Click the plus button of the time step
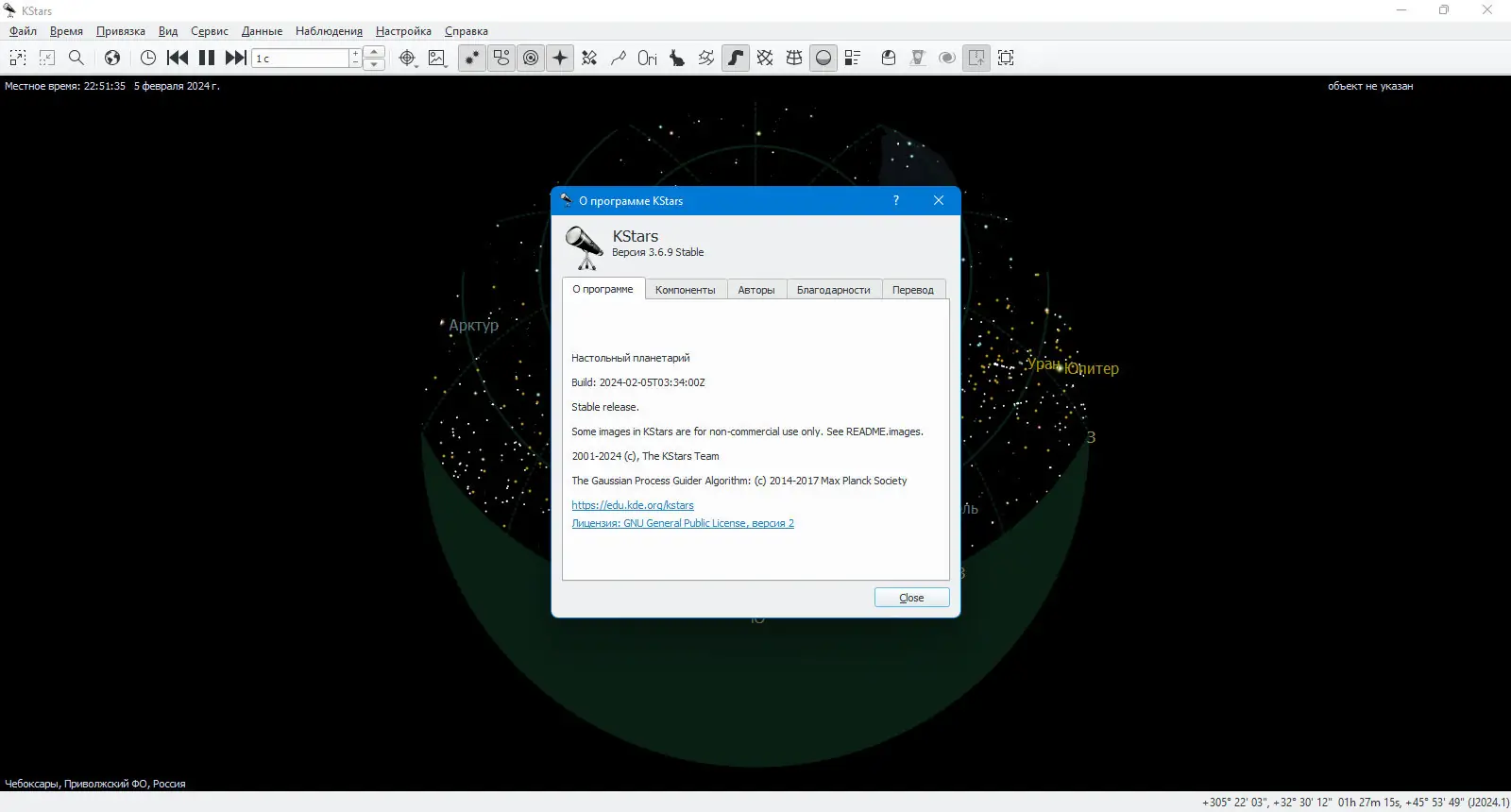Screen dimensions: 1511x812 pyautogui.click(x=356, y=54)
